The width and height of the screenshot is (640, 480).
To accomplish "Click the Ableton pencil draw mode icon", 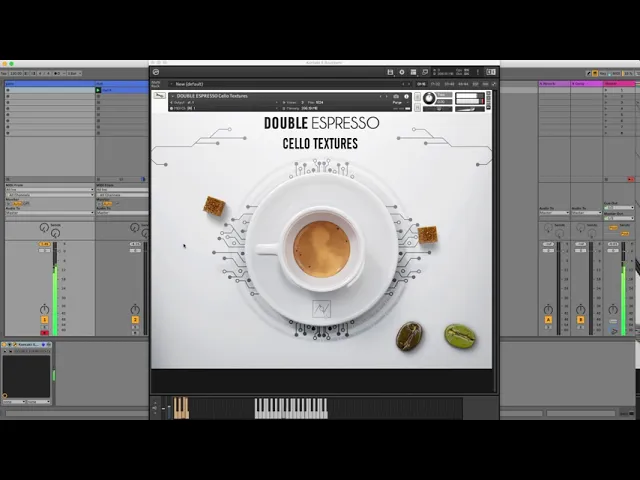I will 588,73.
